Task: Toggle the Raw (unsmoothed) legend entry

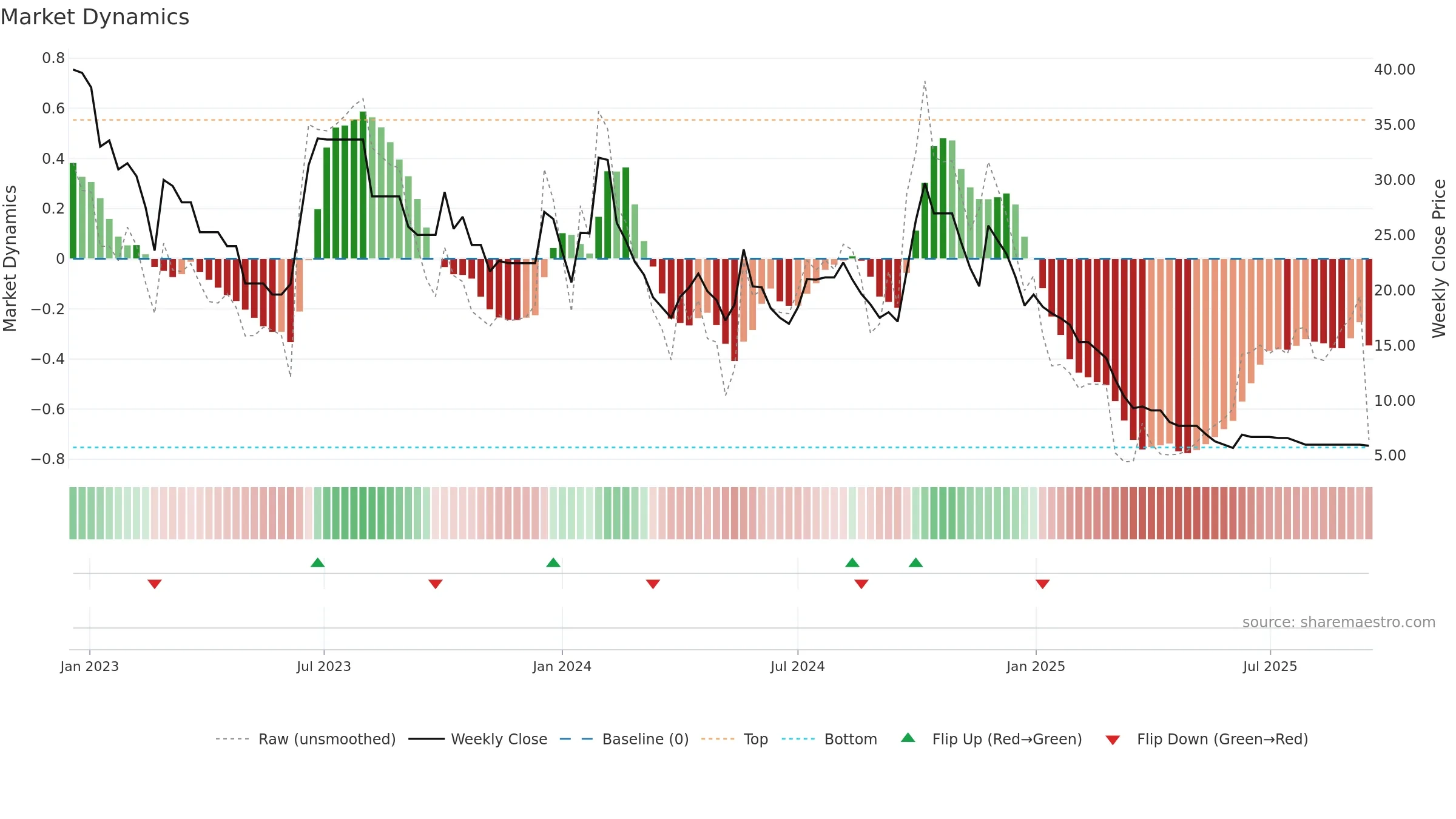Action: (x=306, y=739)
